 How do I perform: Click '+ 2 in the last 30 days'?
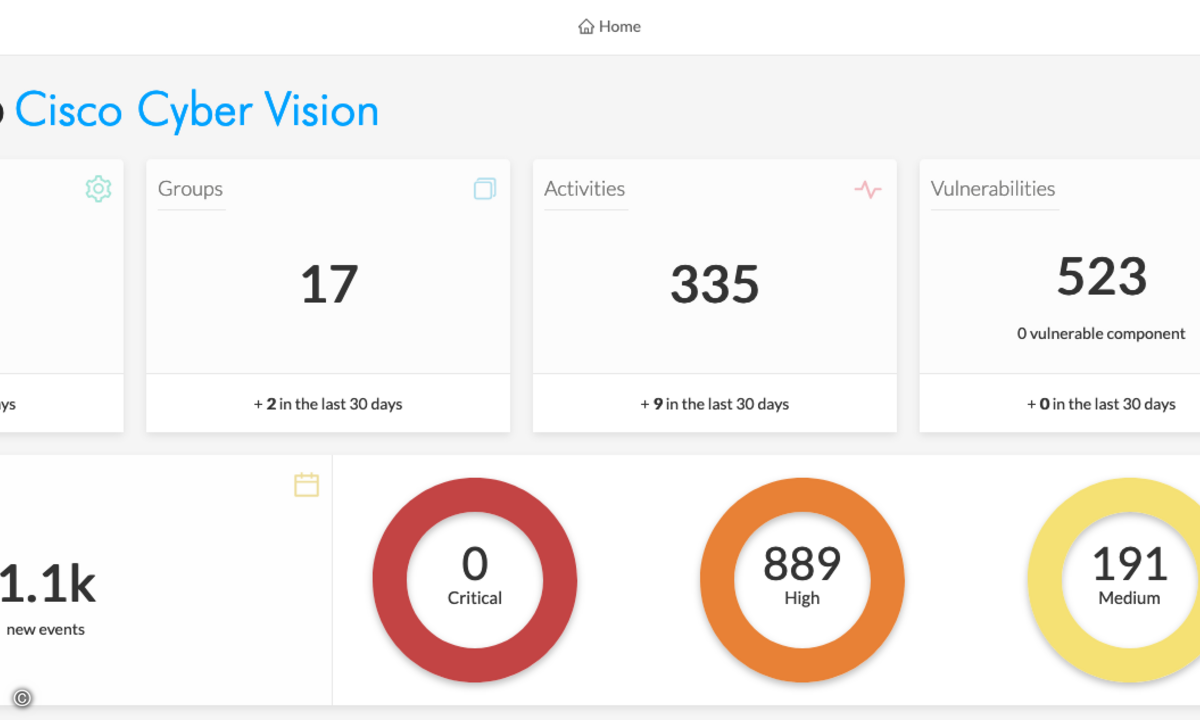328,405
